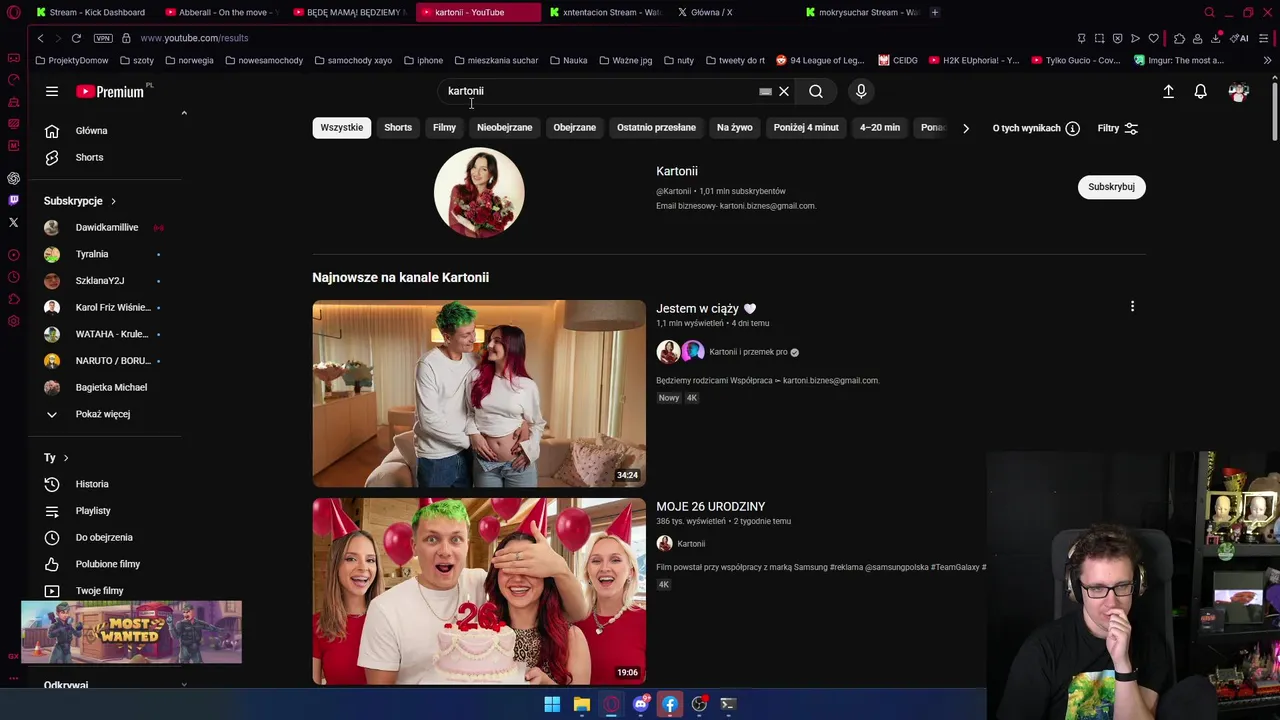Image resolution: width=1280 pixels, height=720 pixels.
Task: Select the Nieobejrzane filter chip
Action: (504, 128)
